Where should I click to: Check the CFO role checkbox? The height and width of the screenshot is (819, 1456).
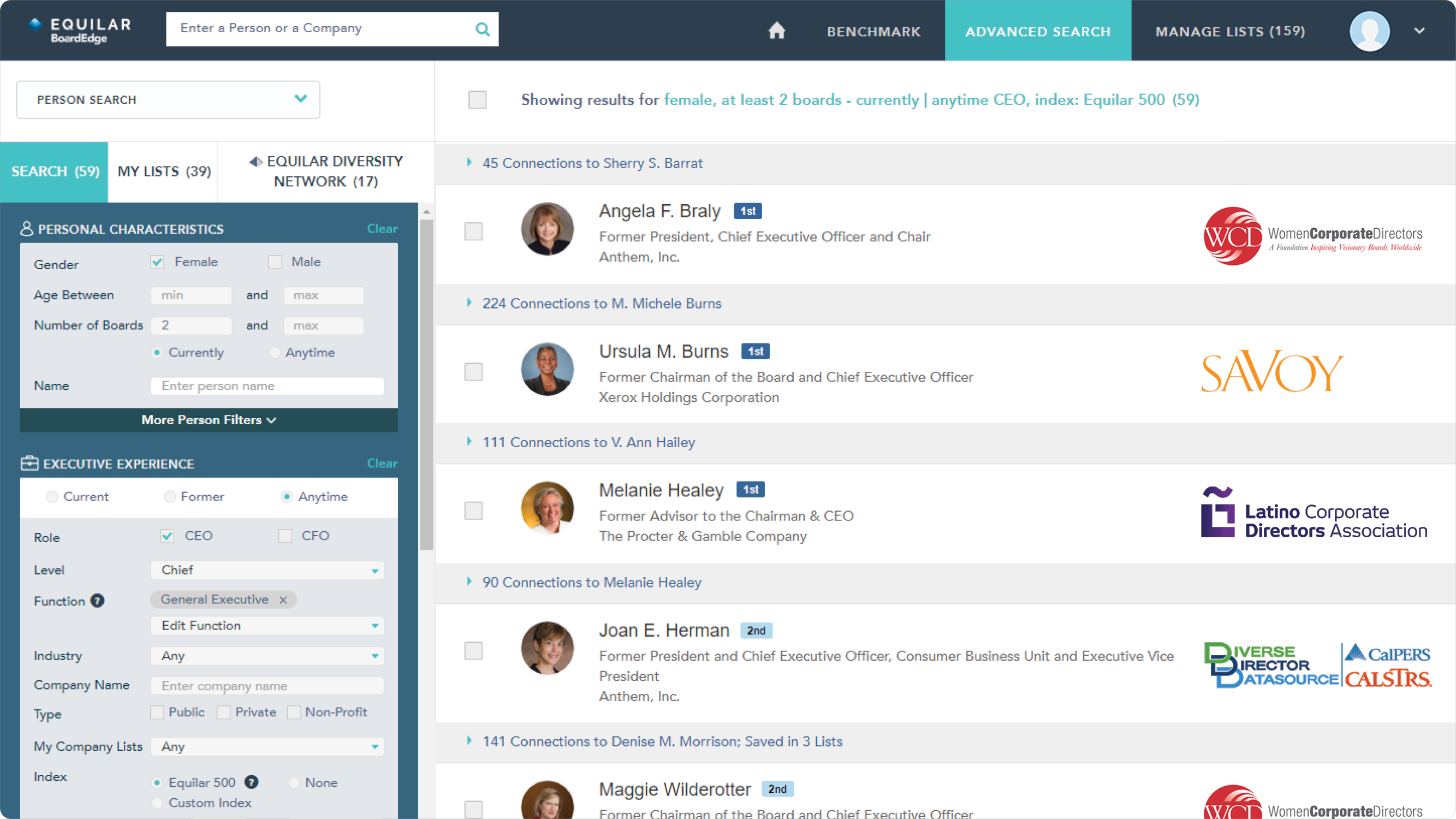click(285, 536)
